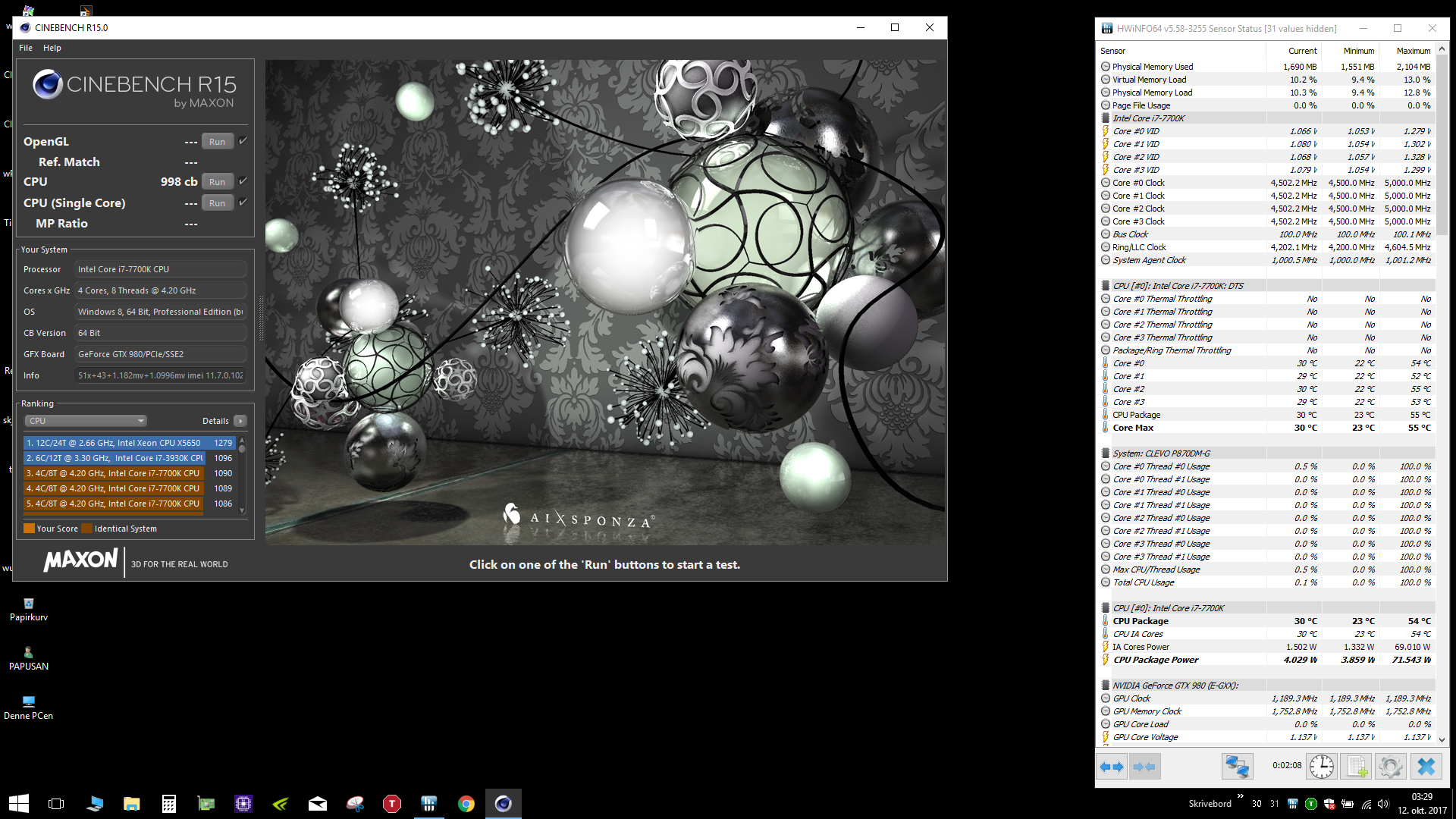Start logging with spreadsheet-plus icon
Screen dimensions: 1456x819
click(1357, 767)
